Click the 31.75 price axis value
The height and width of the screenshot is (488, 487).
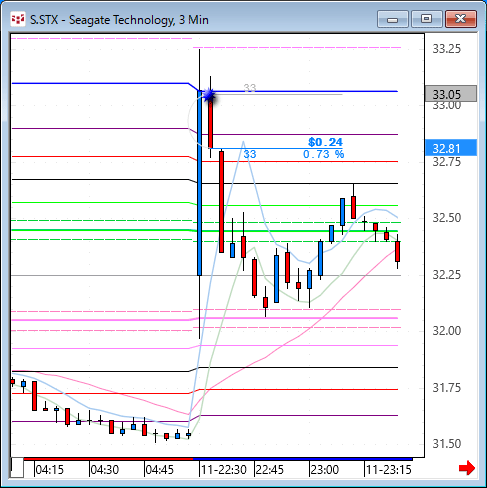447,388
